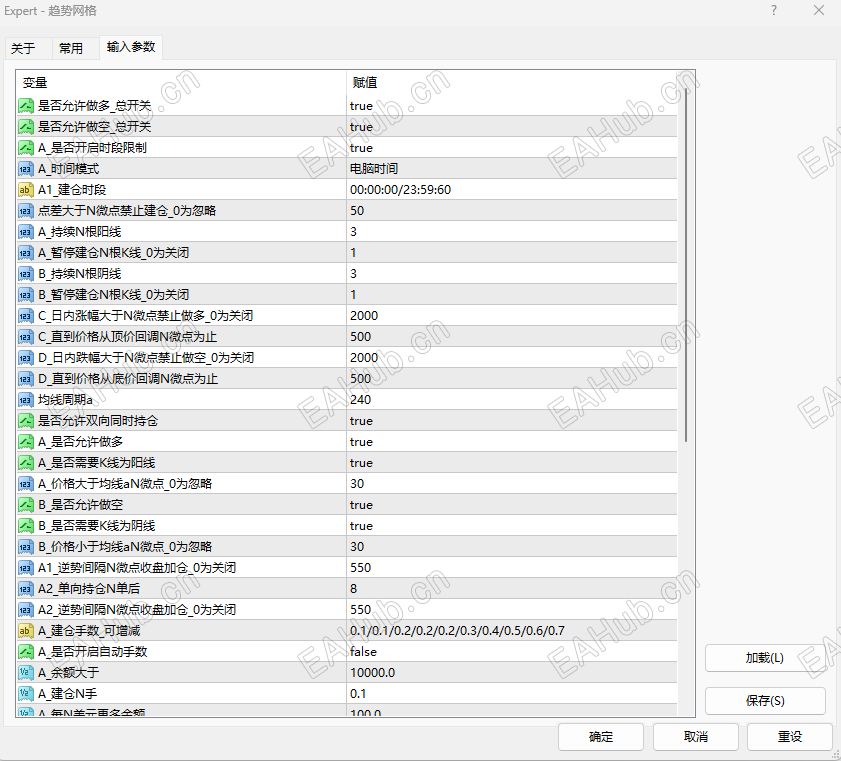Click the boolean icon beside 是否允许做多_总开关
841x761 pixels.
pyautogui.click(x=26, y=106)
